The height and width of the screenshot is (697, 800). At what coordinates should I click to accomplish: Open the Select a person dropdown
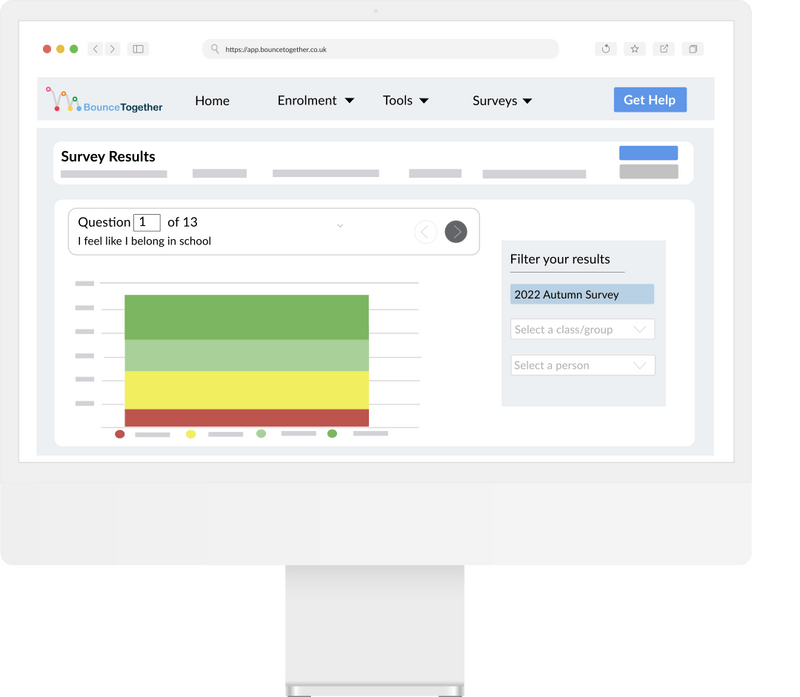click(583, 365)
